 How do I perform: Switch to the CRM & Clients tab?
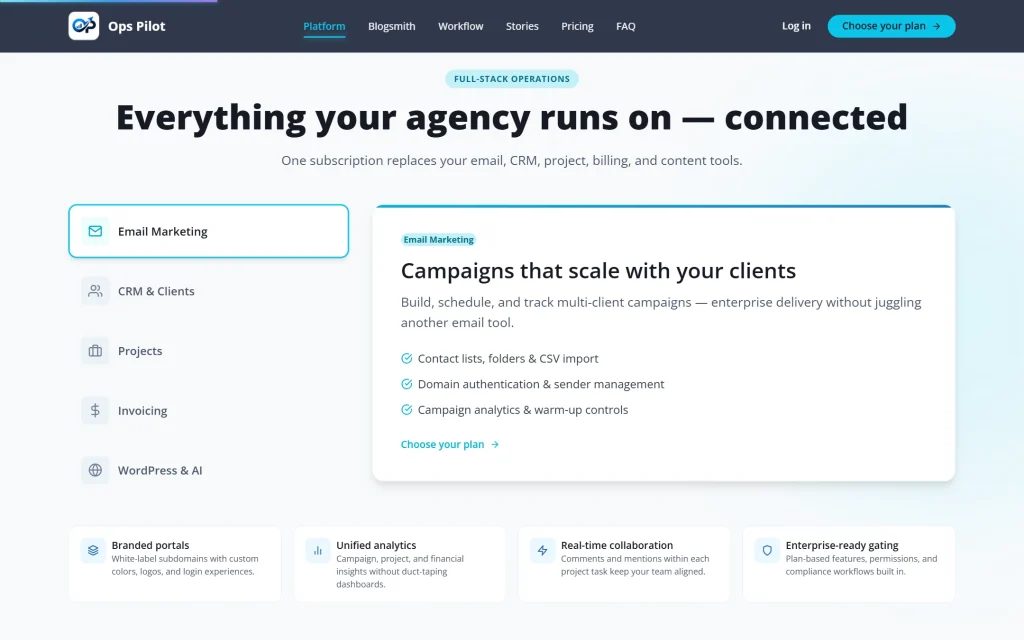click(x=208, y=291)
